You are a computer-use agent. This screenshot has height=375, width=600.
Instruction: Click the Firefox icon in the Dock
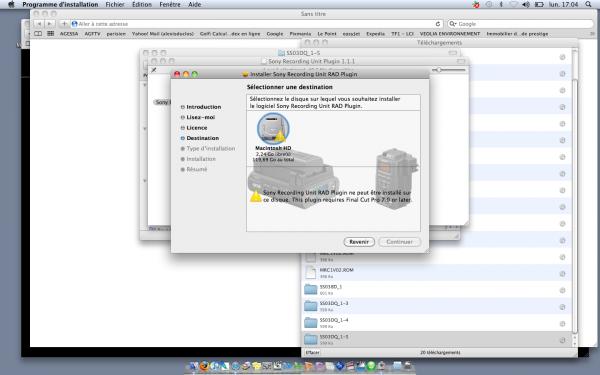204,366
